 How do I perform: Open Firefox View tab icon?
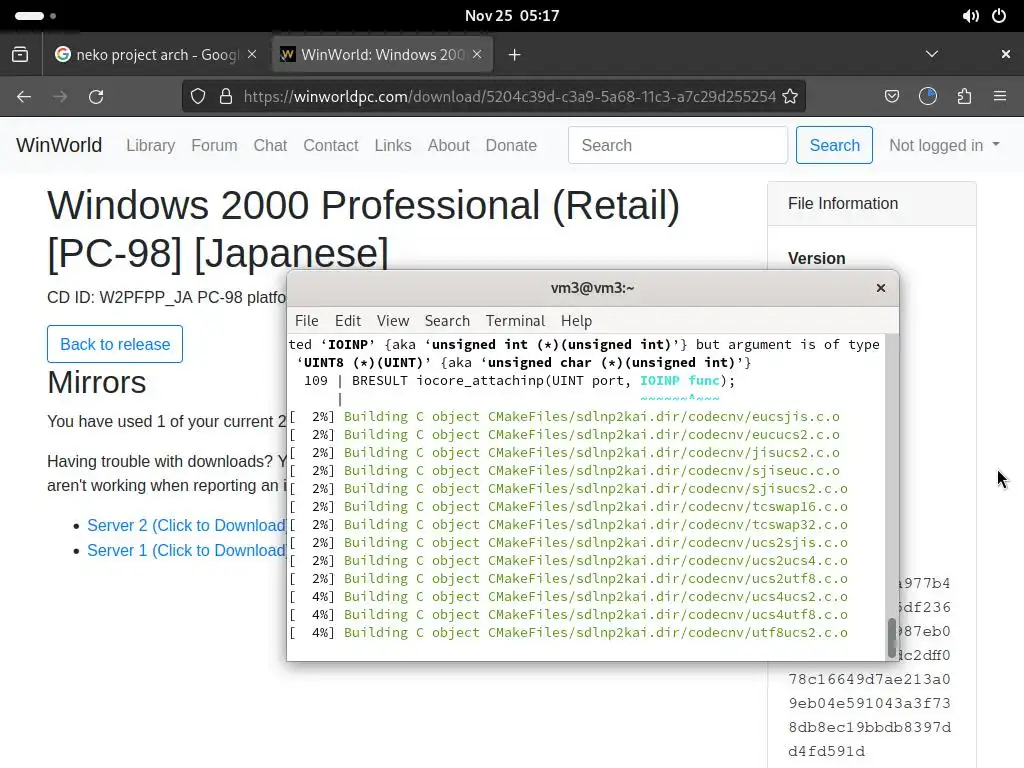click(20, 55)
